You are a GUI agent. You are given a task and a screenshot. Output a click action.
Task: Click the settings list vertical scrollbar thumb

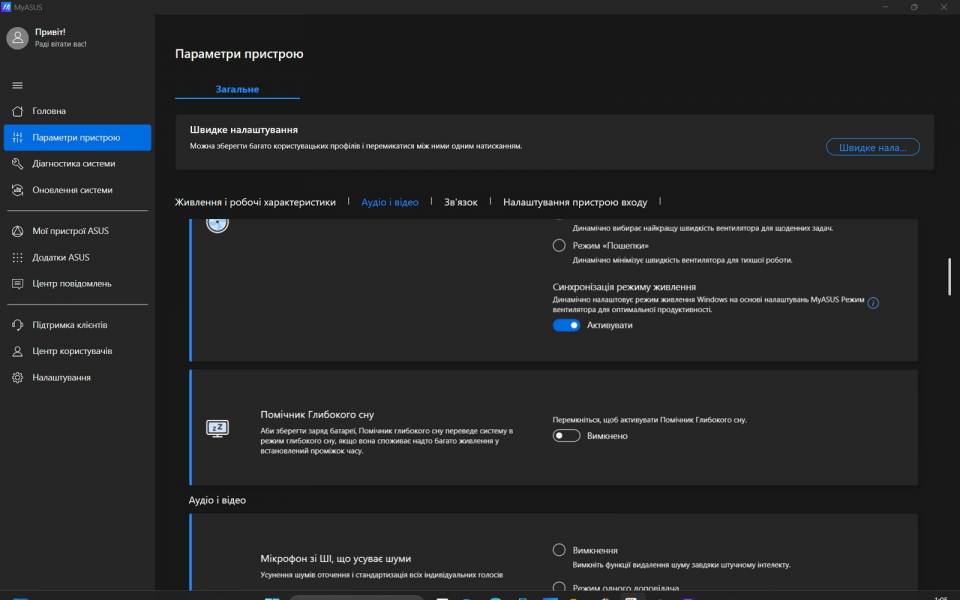[x=950, y=277]
